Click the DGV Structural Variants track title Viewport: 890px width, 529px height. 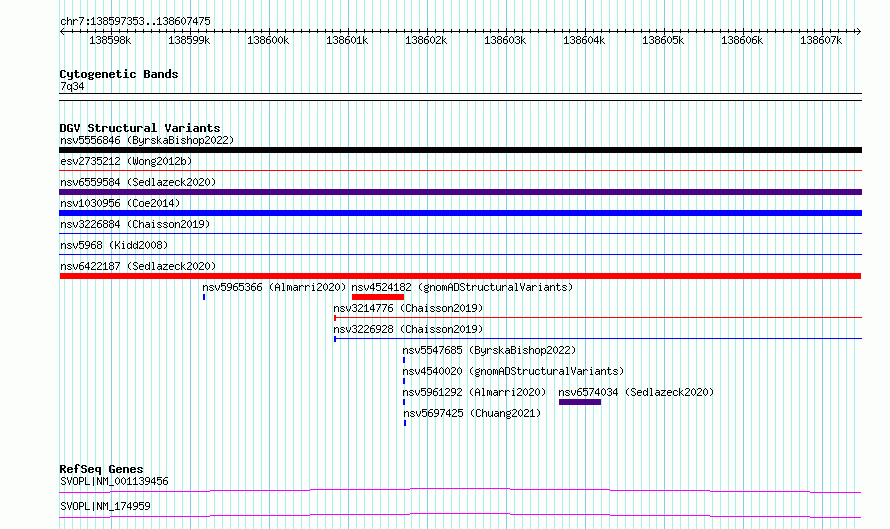(140, 128)
